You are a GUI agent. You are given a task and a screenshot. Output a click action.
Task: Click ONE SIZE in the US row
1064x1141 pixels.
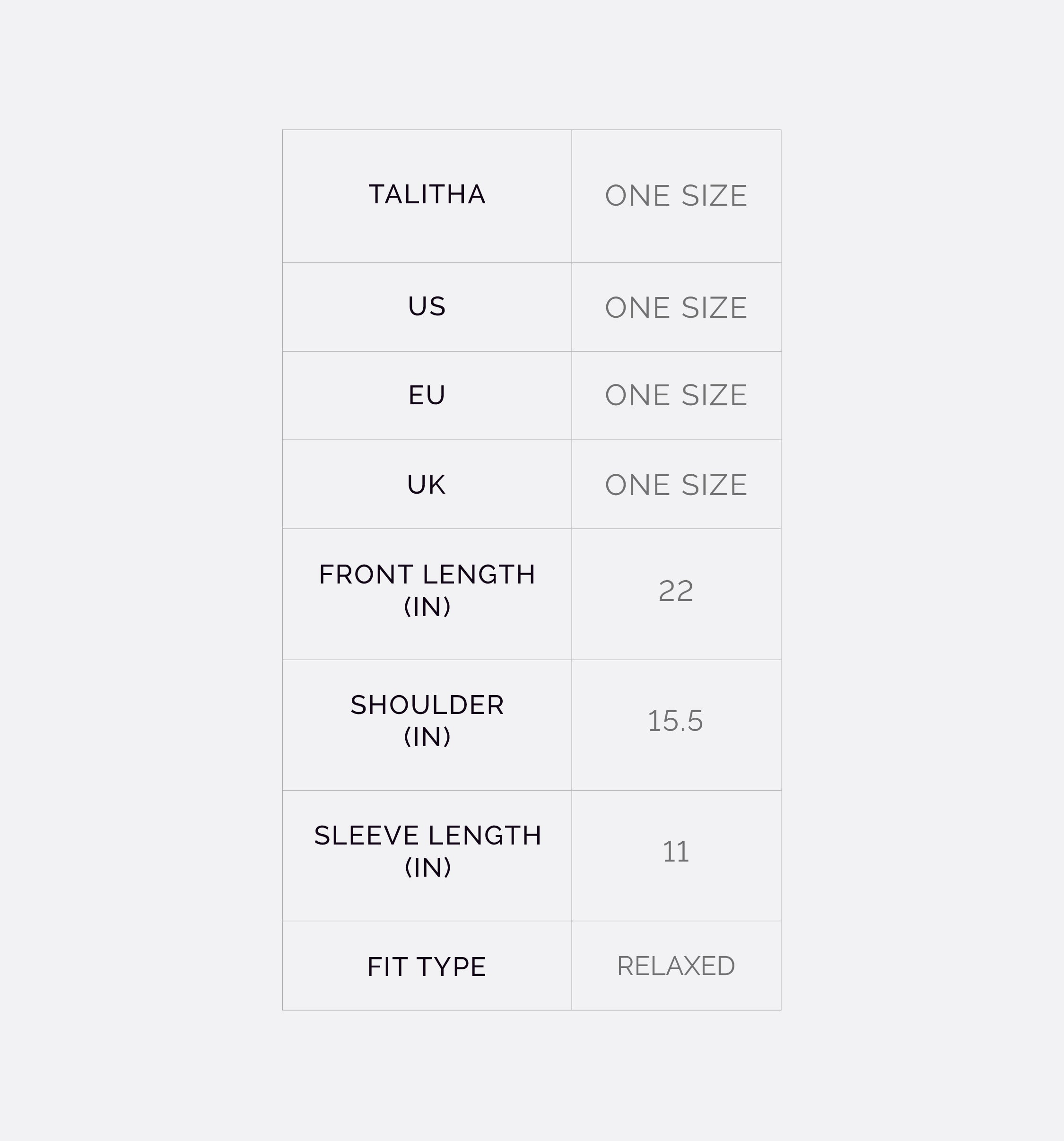point(676,308)
